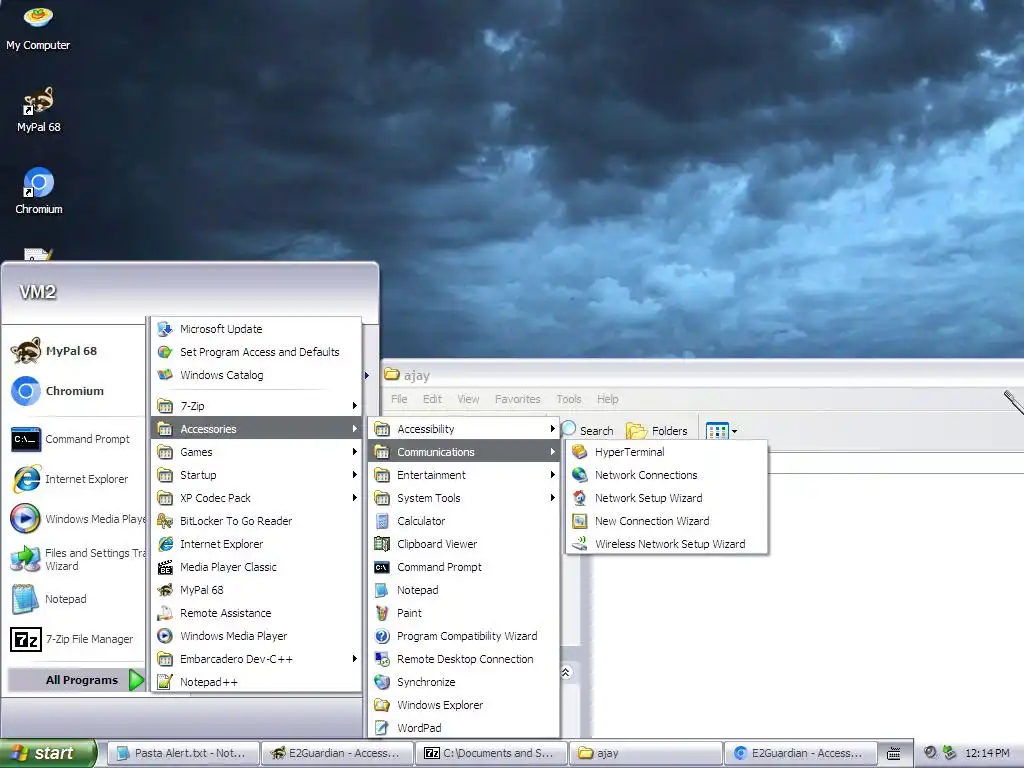Image resolution: width=1024 pixels, height=768 pixels.
Task: Click the taskbar clock showing 12:14 PM
Action: click(x=987, y=753)
